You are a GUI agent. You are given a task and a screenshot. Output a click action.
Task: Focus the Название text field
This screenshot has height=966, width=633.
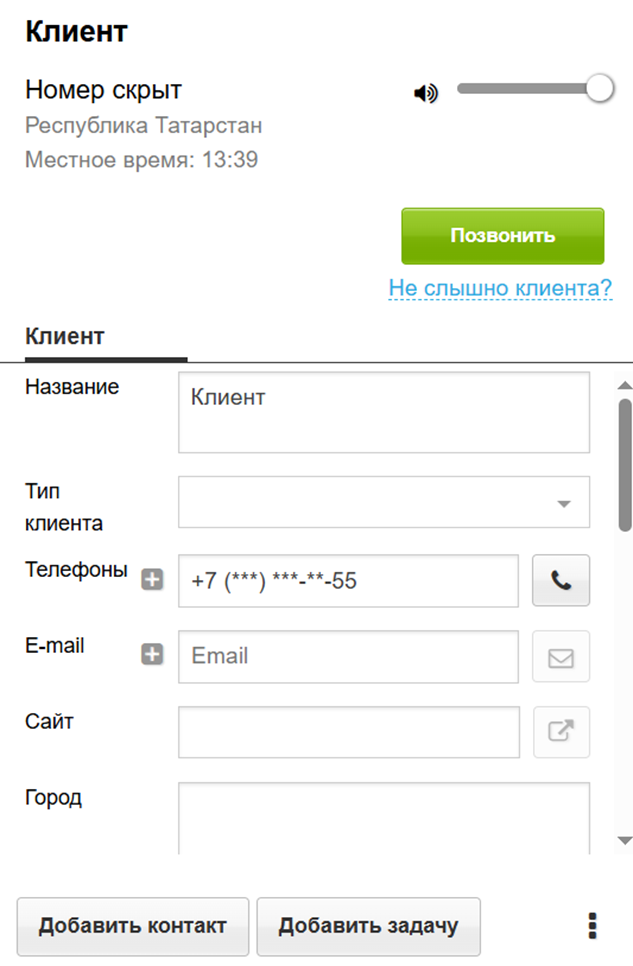(384, 412)
